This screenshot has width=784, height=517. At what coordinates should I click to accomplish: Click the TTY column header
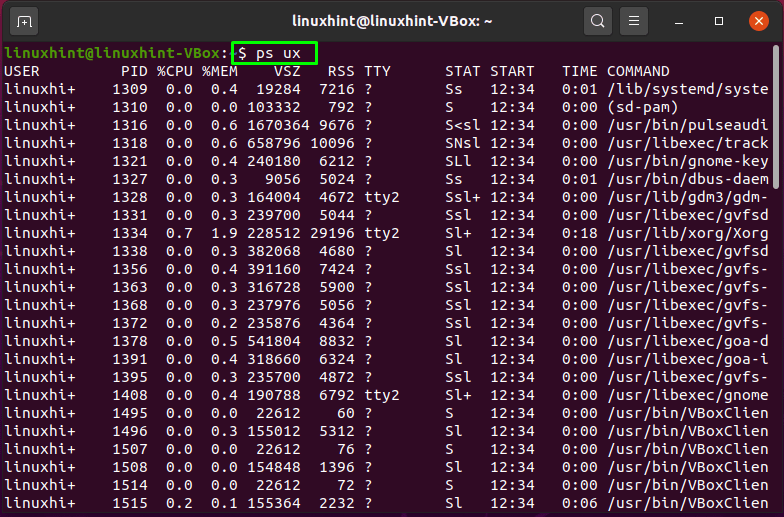[378, 72]
